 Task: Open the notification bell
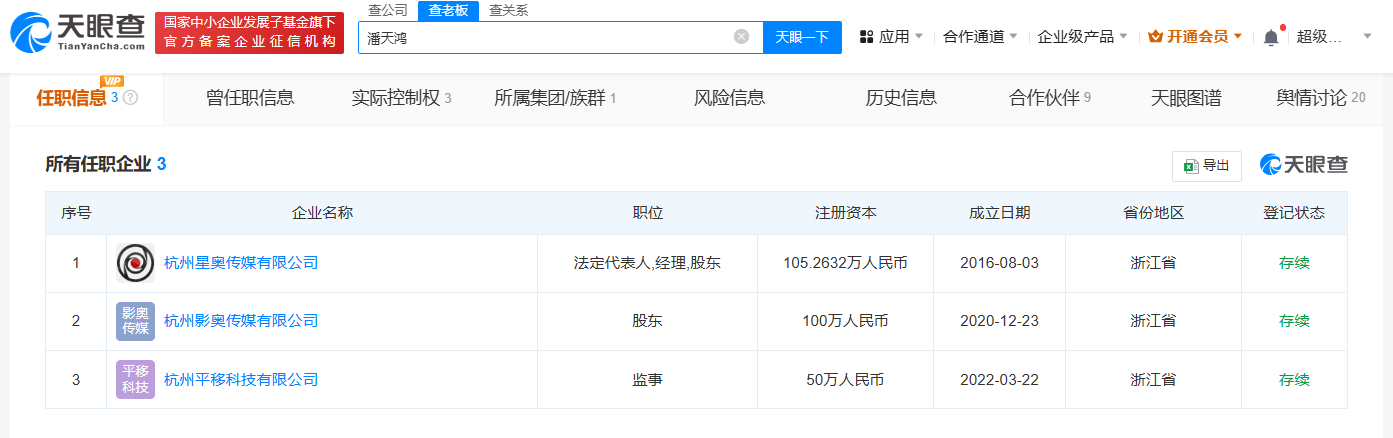[1271, 37]
